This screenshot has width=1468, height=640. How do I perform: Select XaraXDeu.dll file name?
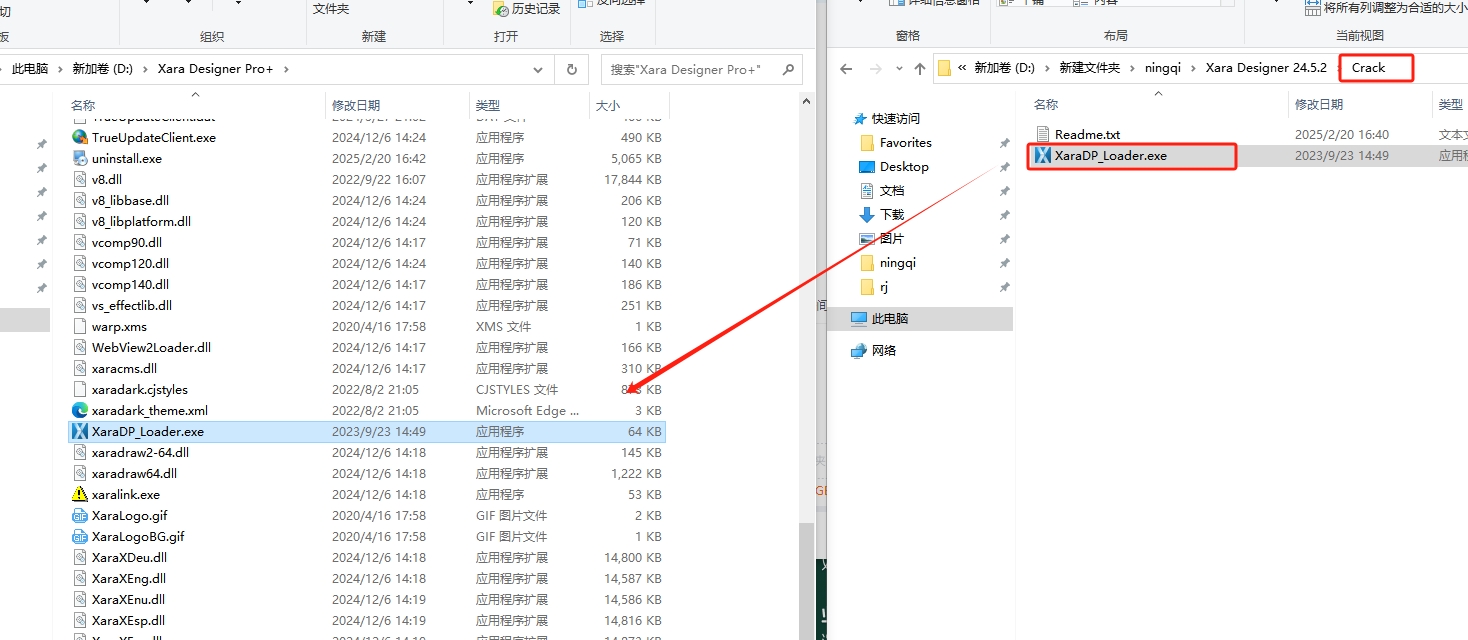[129, 557]
